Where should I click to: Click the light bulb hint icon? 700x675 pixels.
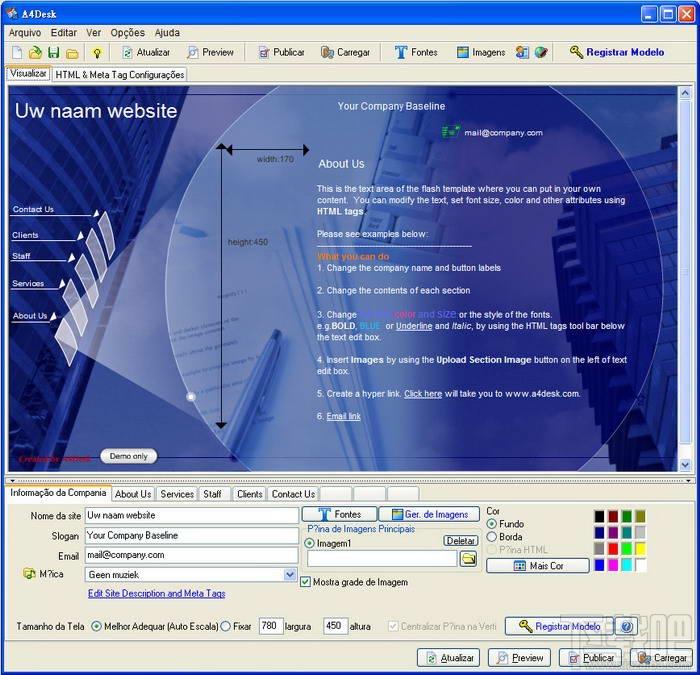pyautogui.click(x=96, y=53)
